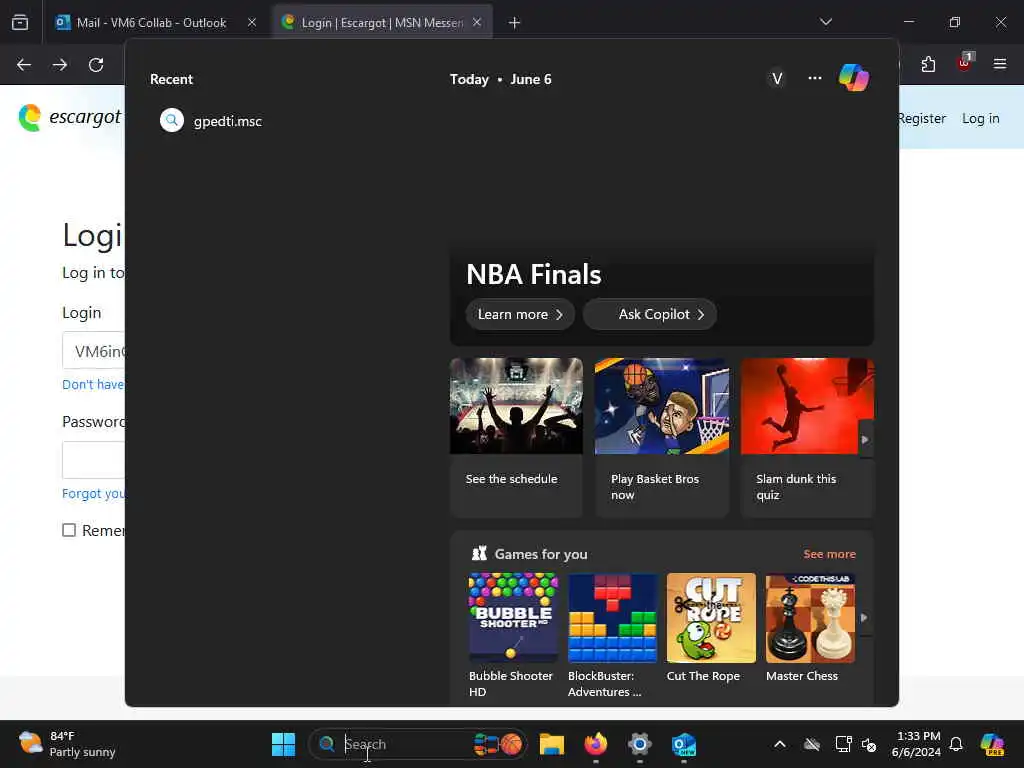Open Firefox View icon in tab bar
Screen dimensions: 1024x768
pos(20,22)
